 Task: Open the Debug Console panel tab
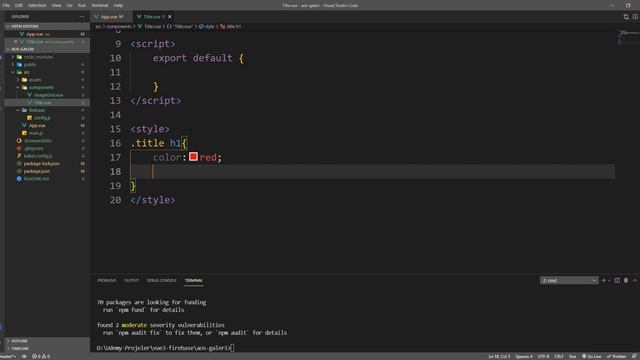tap(162, 280)
